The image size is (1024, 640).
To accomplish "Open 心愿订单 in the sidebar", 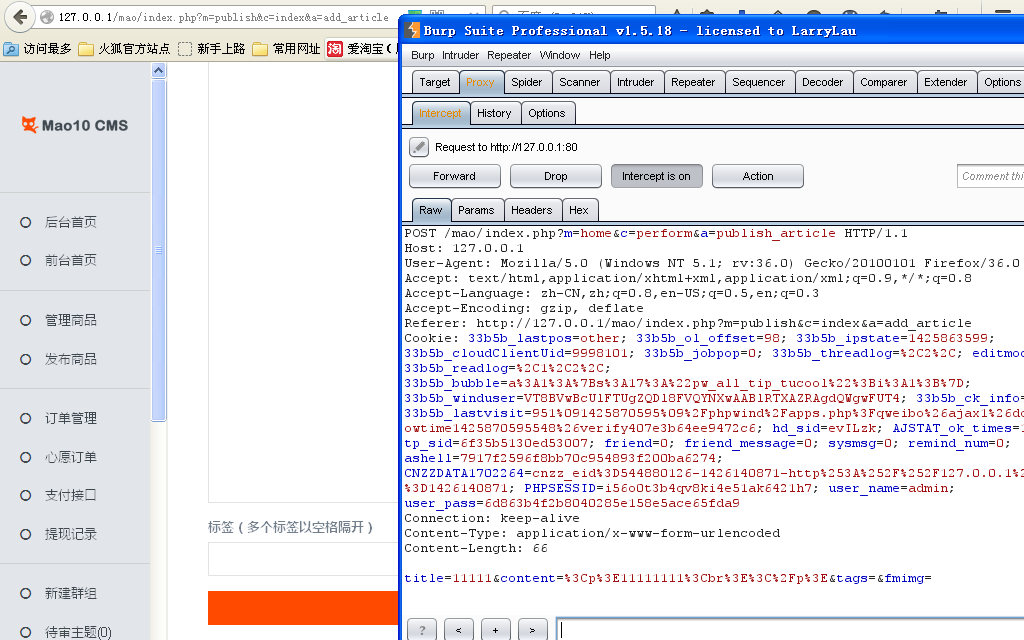I will point(71,457).
